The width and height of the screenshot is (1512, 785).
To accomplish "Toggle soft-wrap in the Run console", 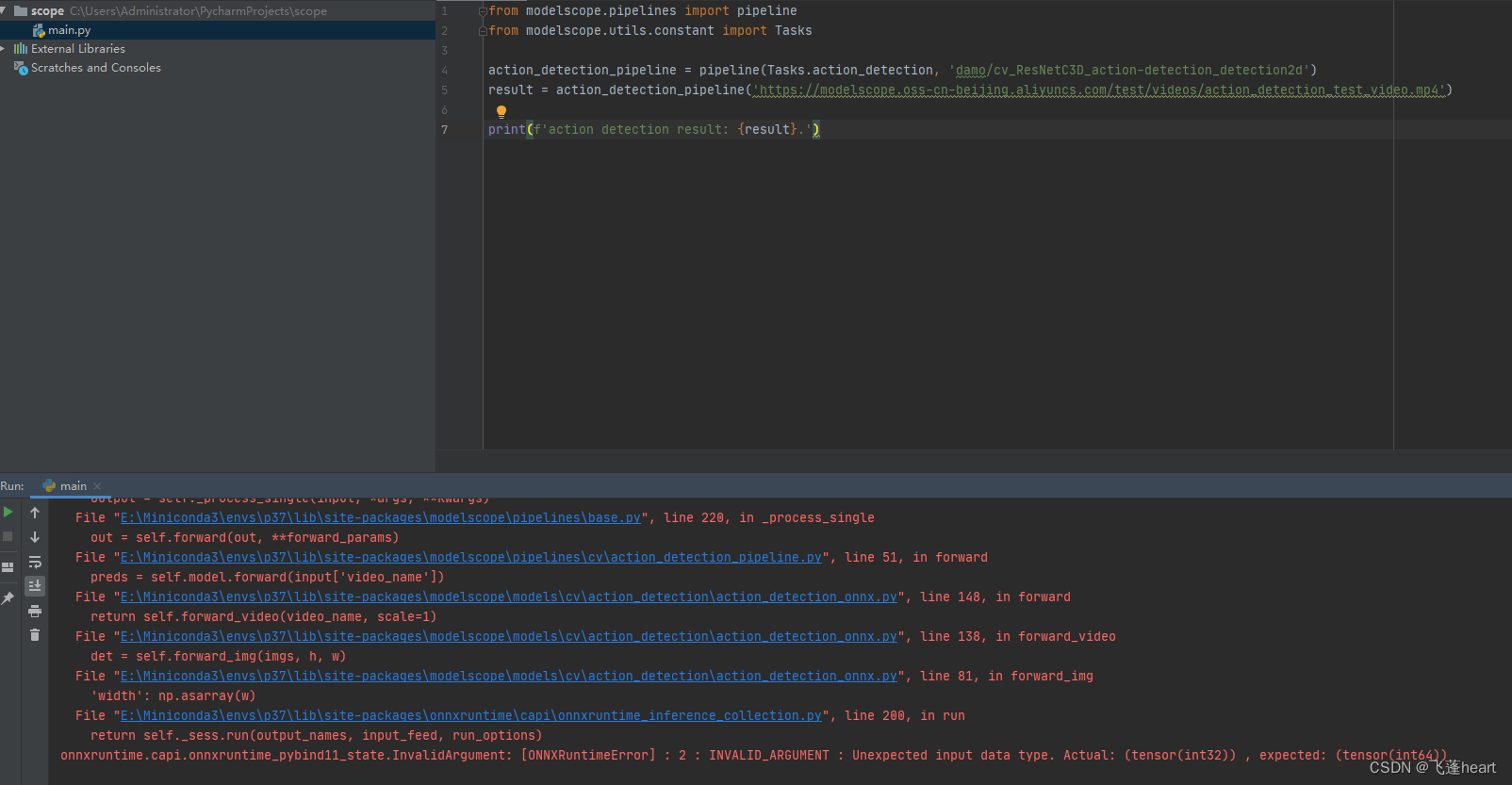I will [x=35, y=562].
